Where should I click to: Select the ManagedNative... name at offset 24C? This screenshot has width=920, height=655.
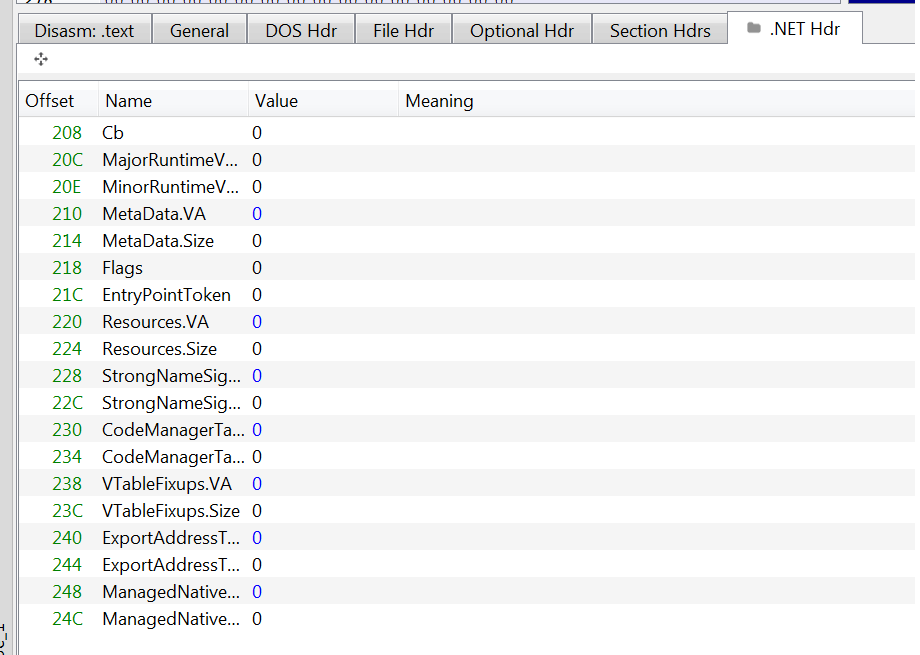coord(171,619)
